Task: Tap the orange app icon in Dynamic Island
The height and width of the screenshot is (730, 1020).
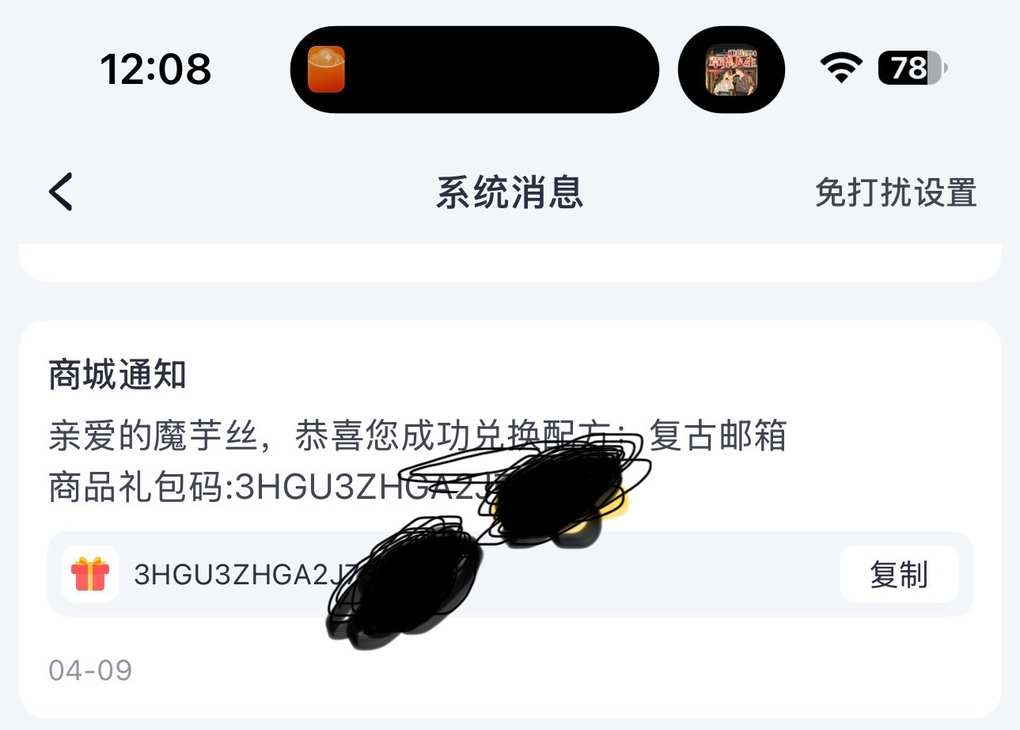Action: tap(326, 70)
